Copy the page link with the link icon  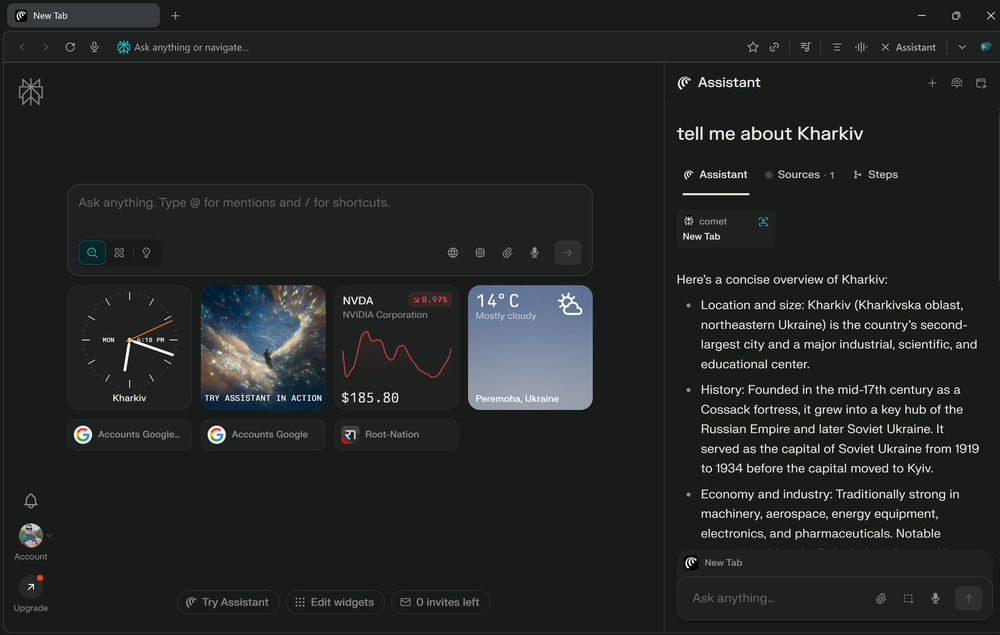click(774, 47)
